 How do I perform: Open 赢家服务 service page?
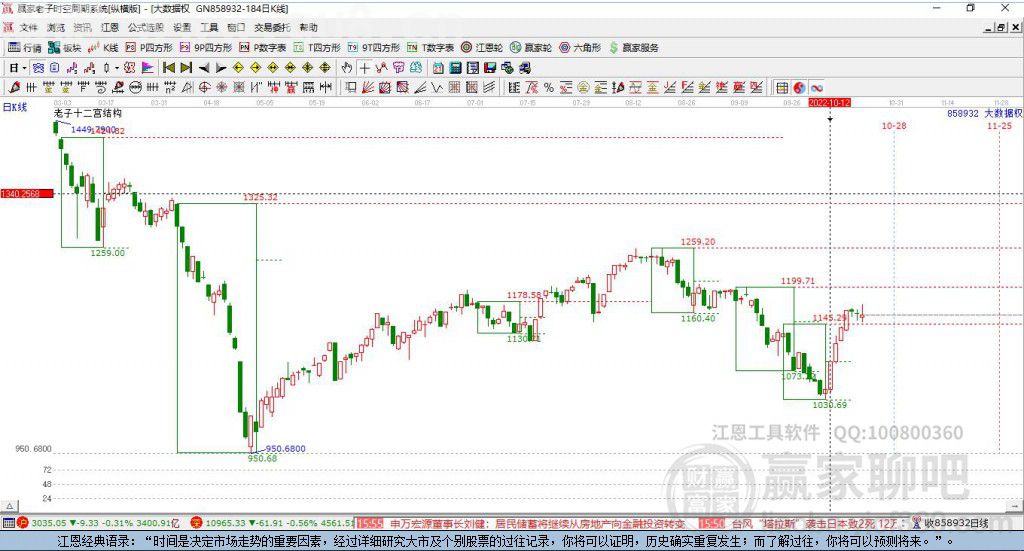(x=634, y=48)
